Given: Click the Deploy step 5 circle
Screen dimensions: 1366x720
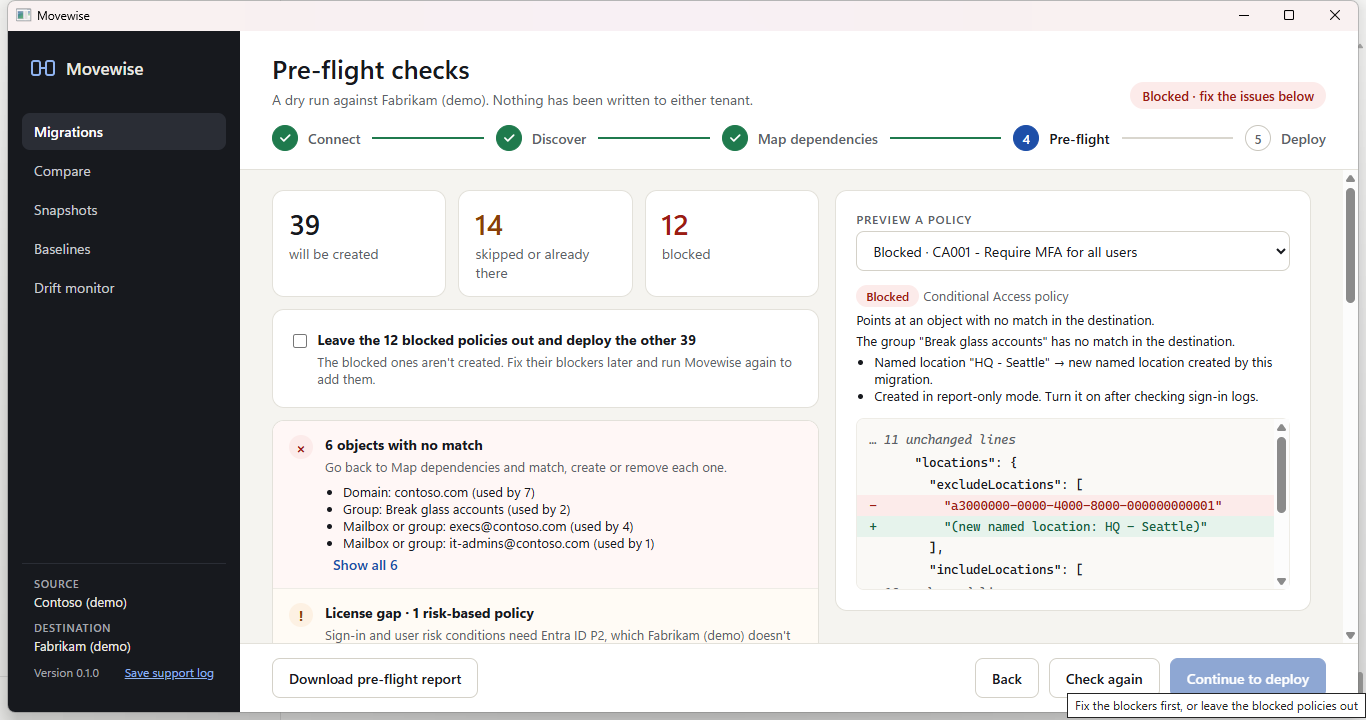Looking at the screenshot, I should (x=1258, y=139).
